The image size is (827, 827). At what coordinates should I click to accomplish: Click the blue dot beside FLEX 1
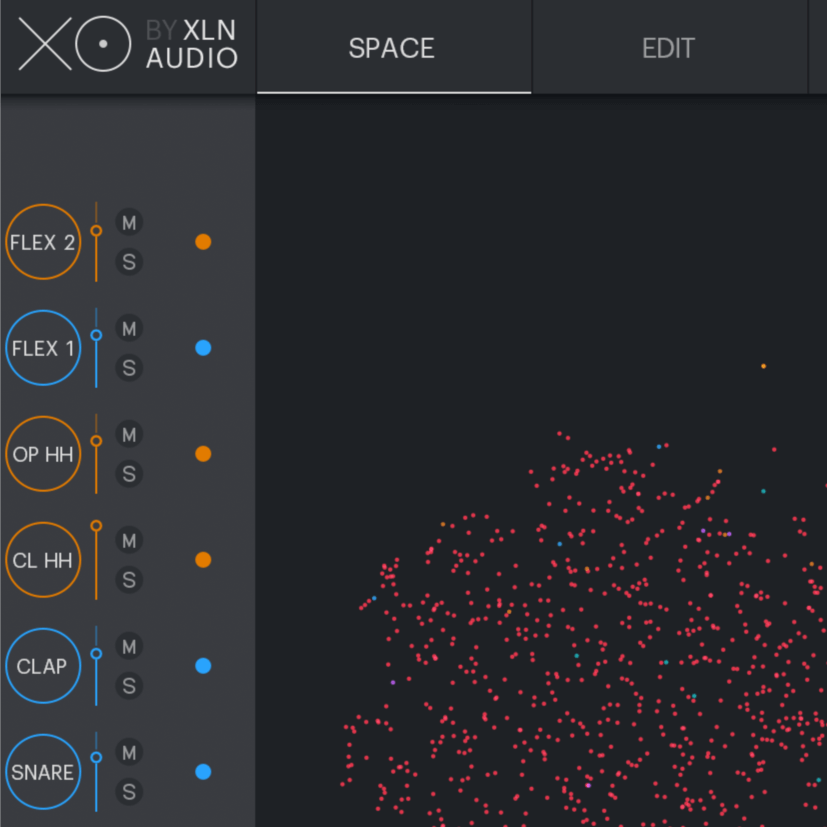click(203, 348)
